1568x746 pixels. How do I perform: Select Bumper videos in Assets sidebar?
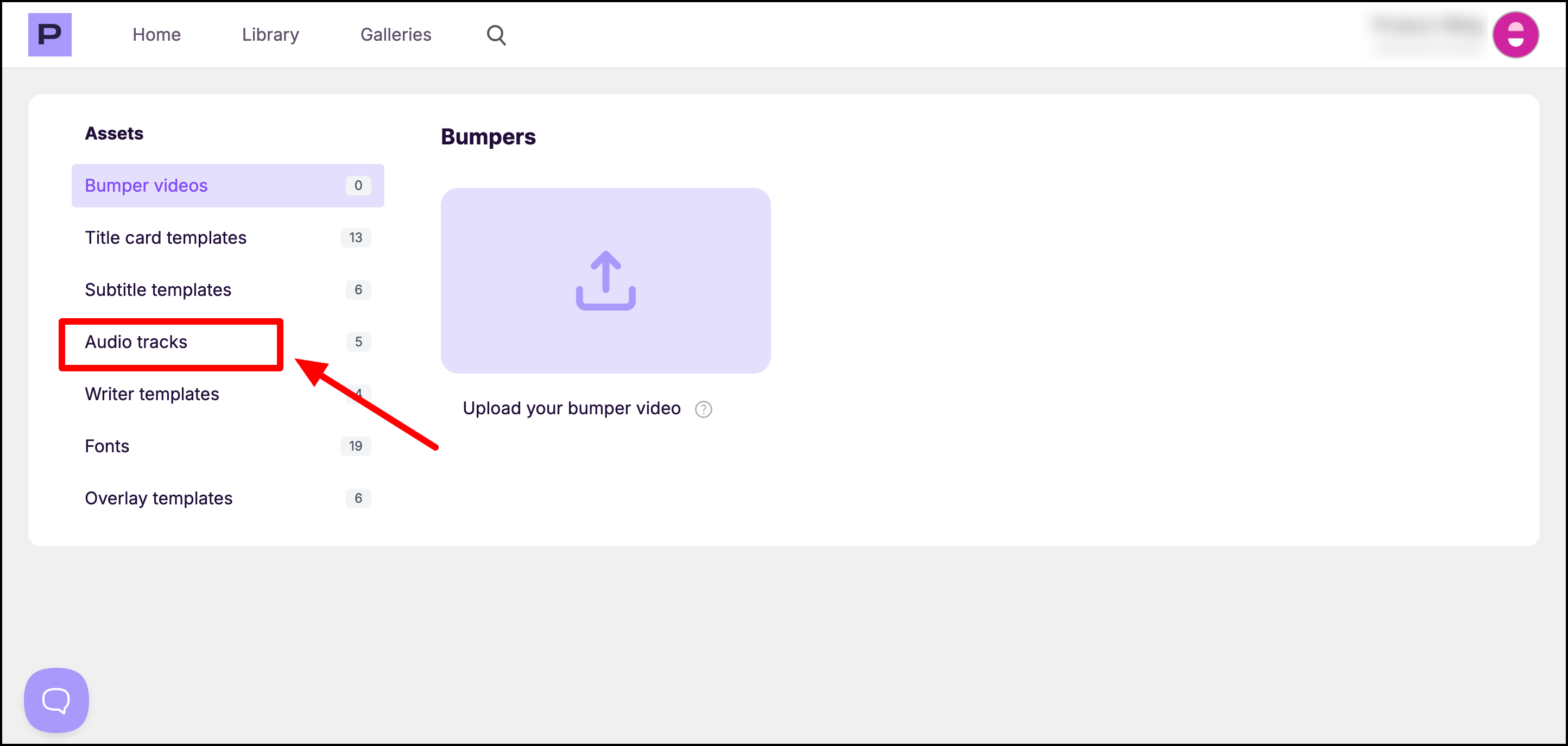click(x=146, y=186)
